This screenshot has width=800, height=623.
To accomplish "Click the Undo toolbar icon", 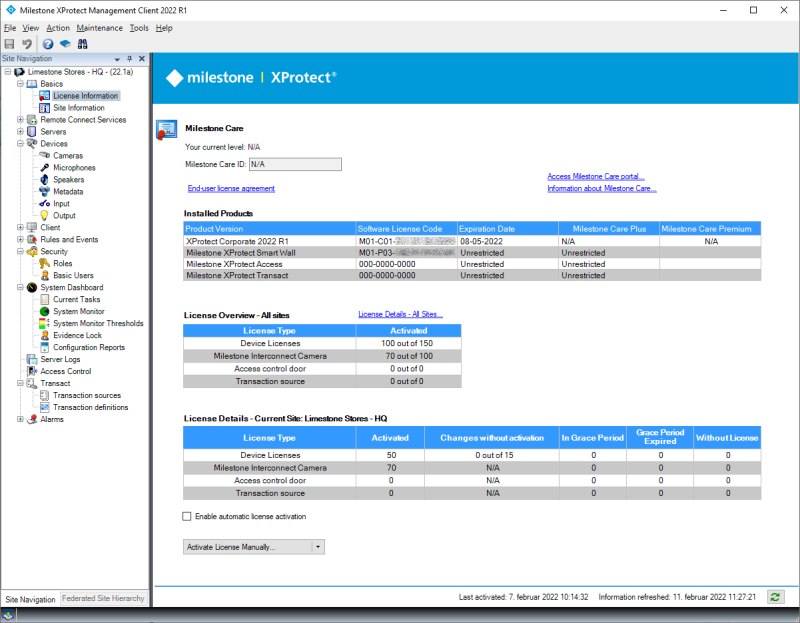I will [x=27, y=44].
